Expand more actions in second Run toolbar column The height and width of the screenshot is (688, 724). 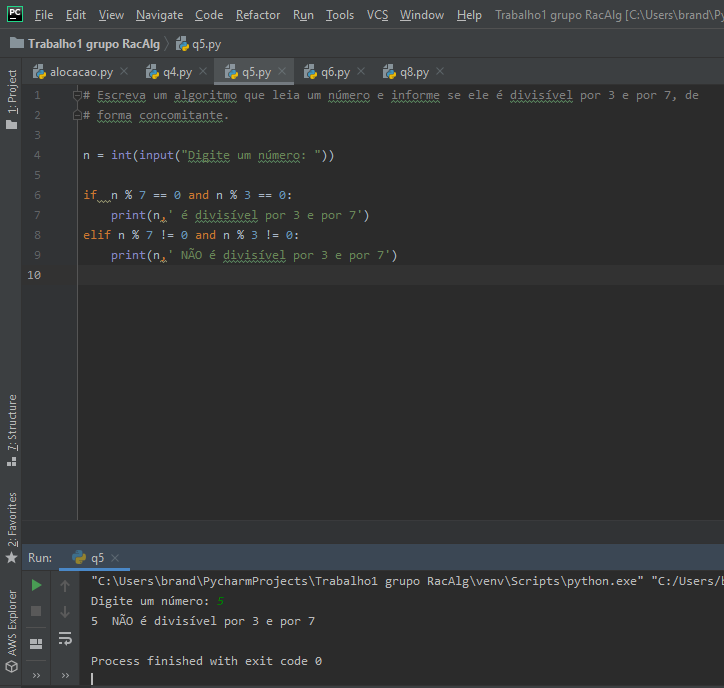(x=65, y=676)
